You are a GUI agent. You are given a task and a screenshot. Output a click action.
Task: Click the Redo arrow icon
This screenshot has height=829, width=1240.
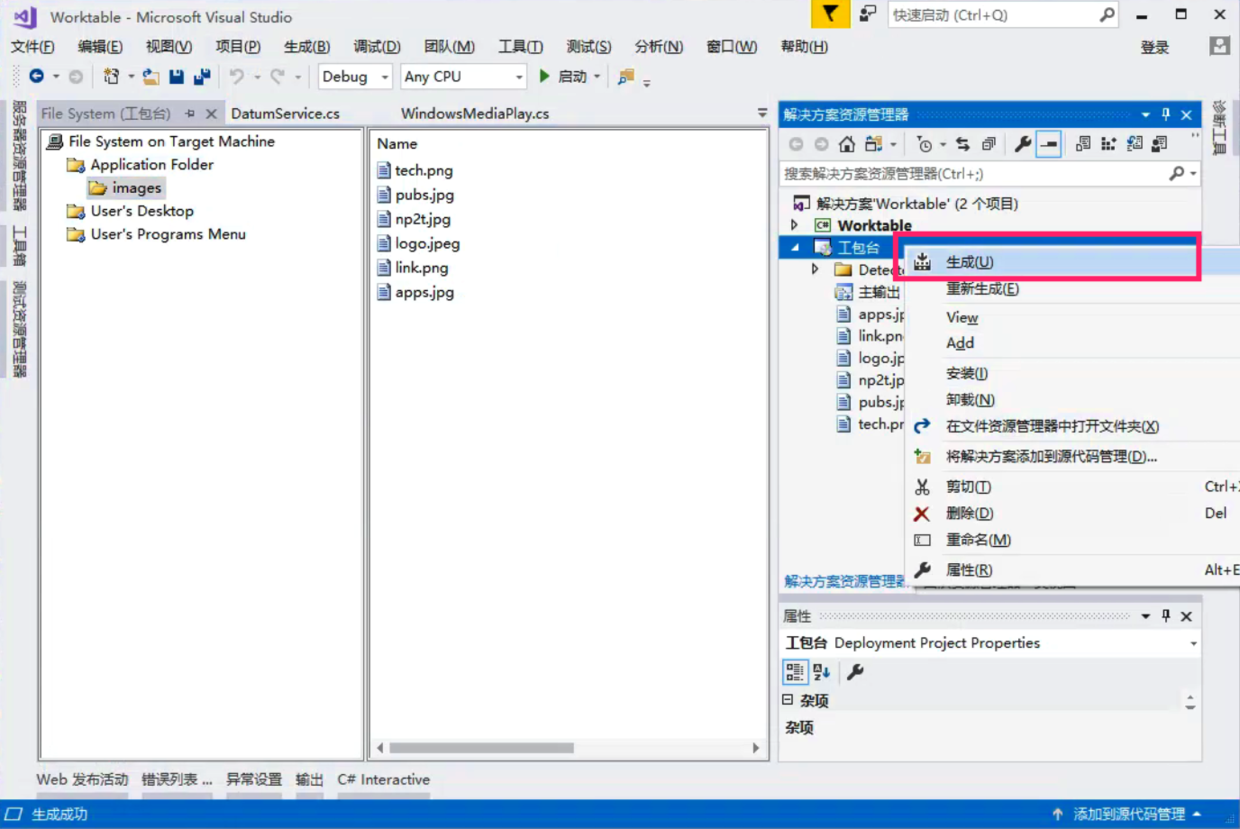(x=277, y=76)
